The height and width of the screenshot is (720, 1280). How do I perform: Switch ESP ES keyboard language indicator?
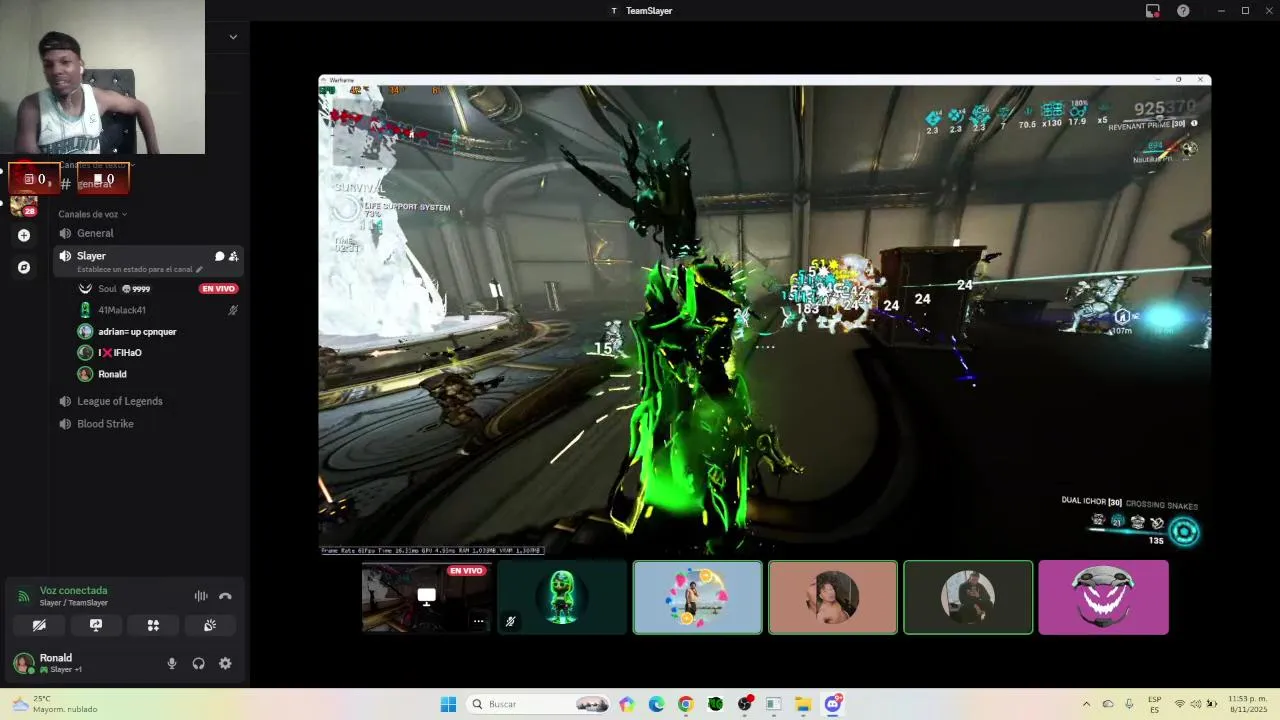(1155, 704)
